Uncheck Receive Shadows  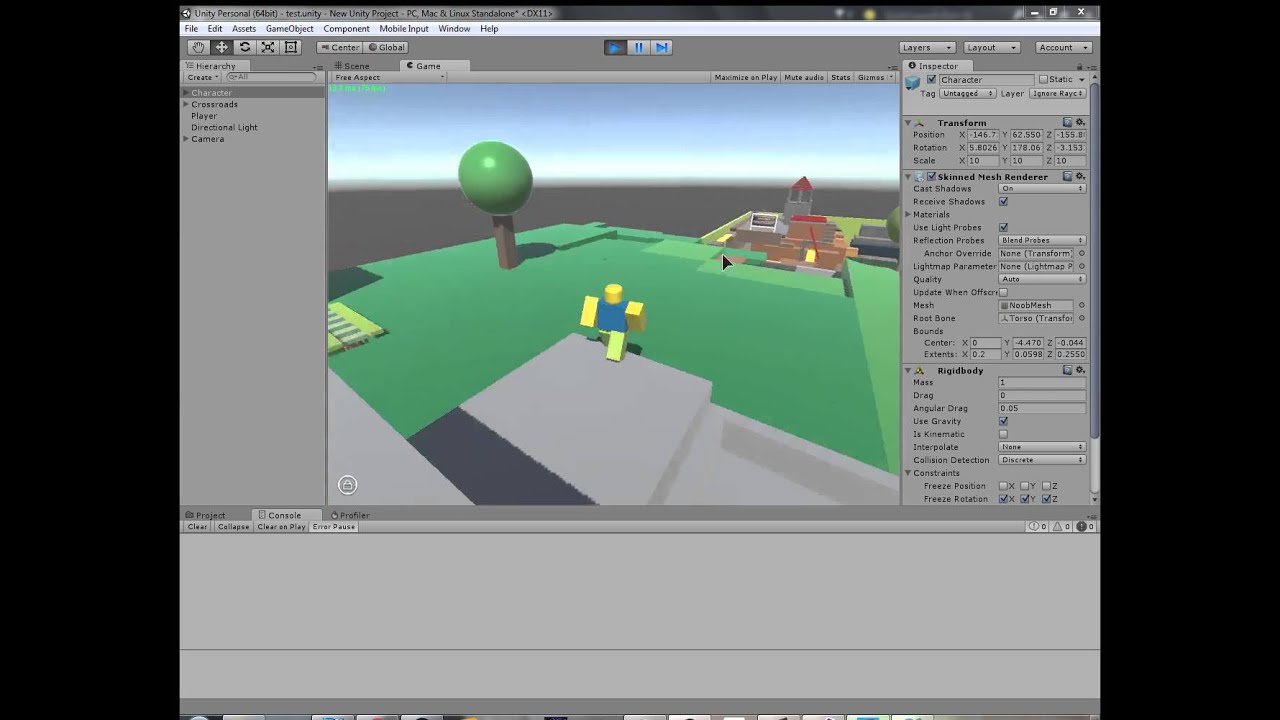(x=1003, y=201)
